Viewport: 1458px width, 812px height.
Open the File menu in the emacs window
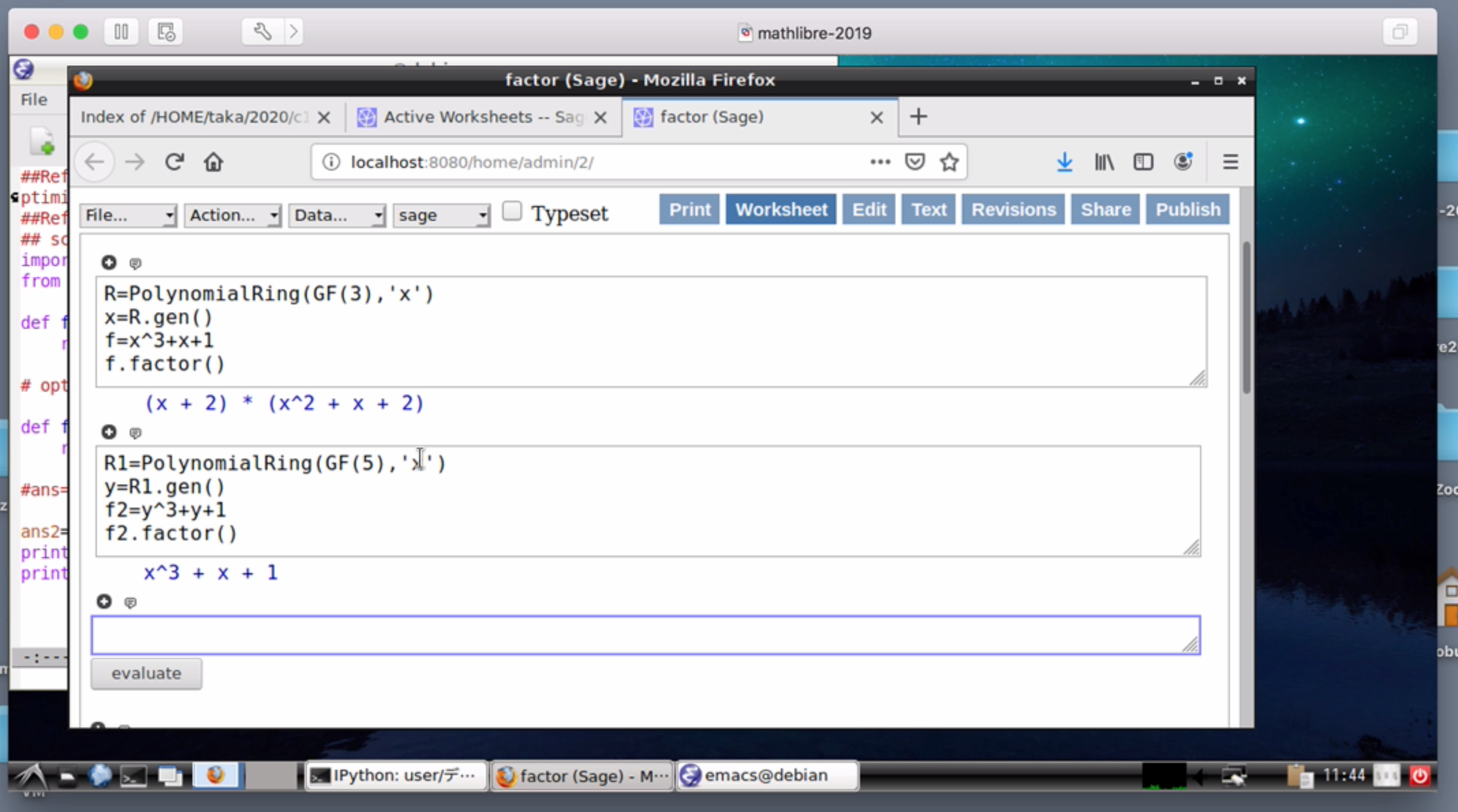point(33,100)
